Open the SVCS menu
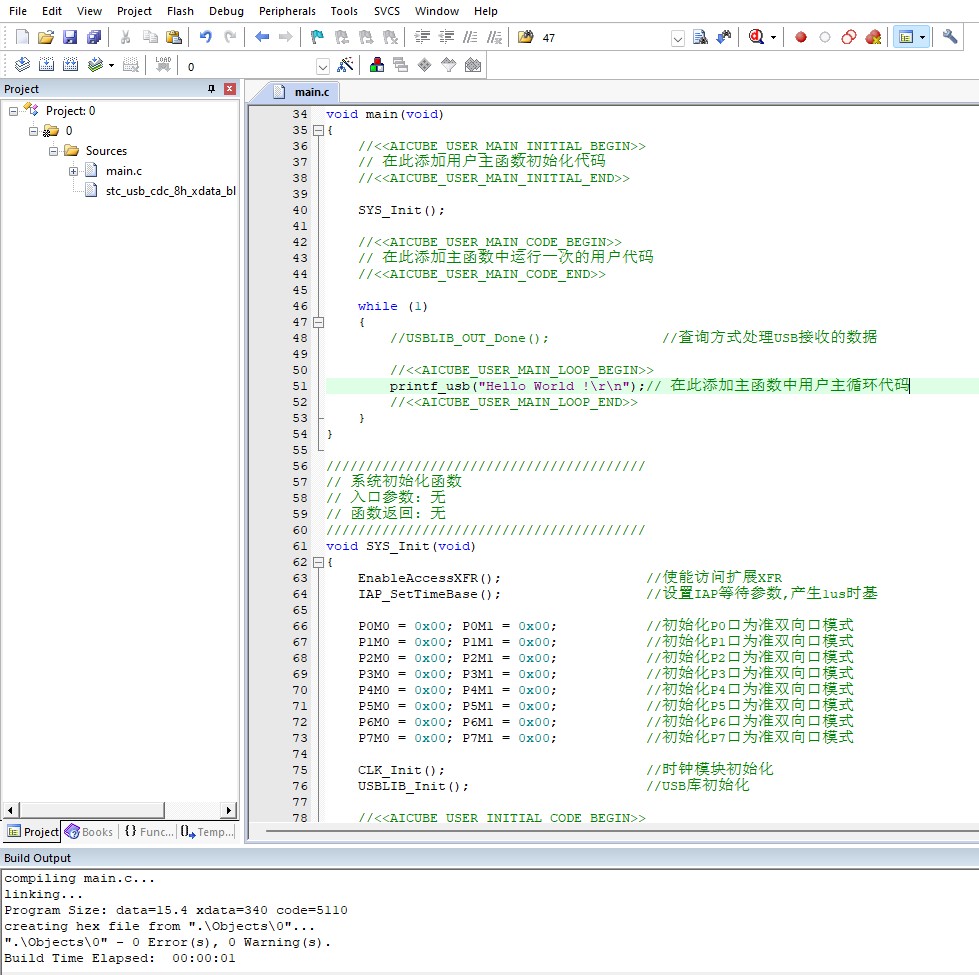Screen dimensions: 979x975 (x=386, y=11)
